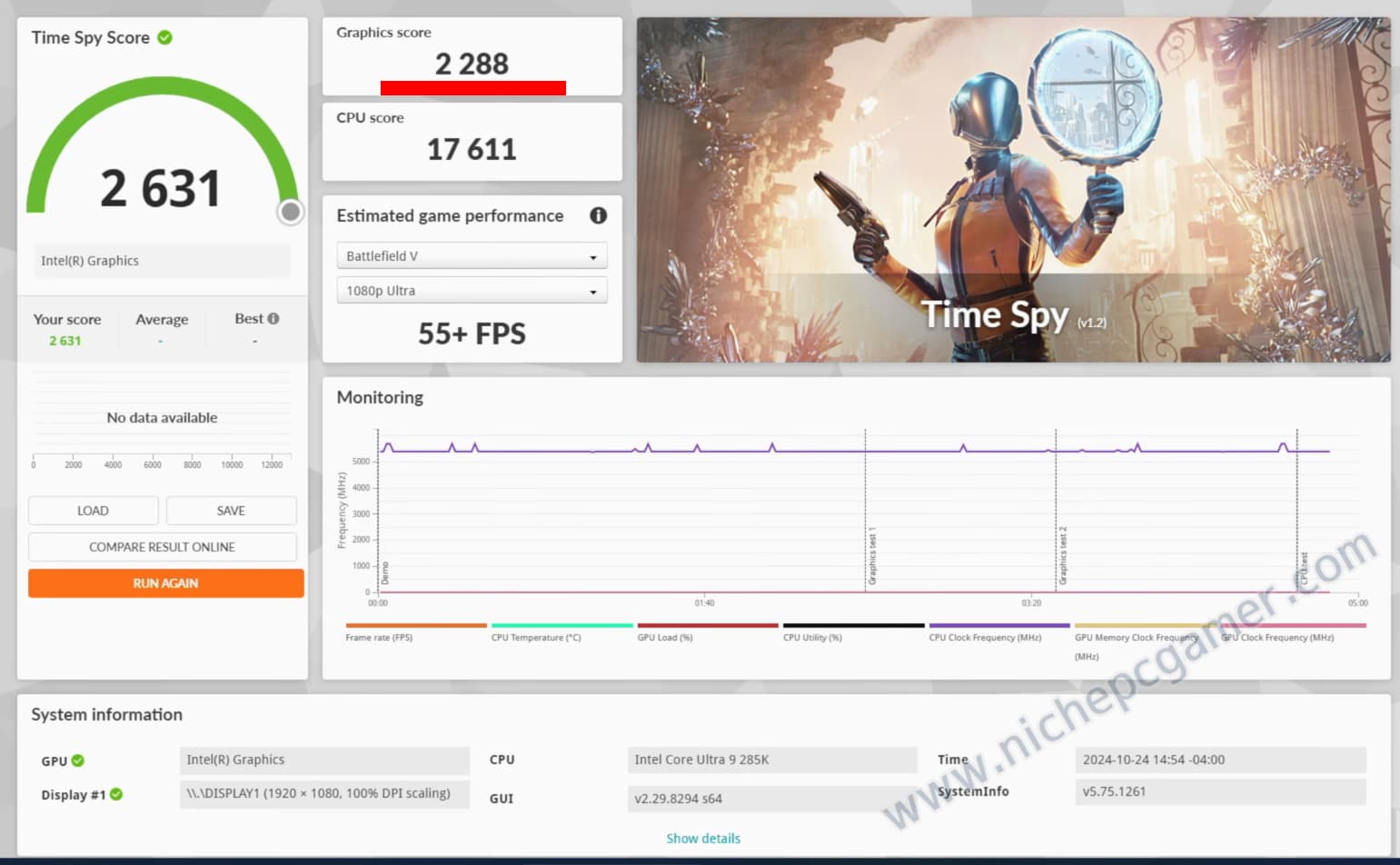
Task: Click the Time value 2024-10-24 14:54
Action: [1220, 760]
